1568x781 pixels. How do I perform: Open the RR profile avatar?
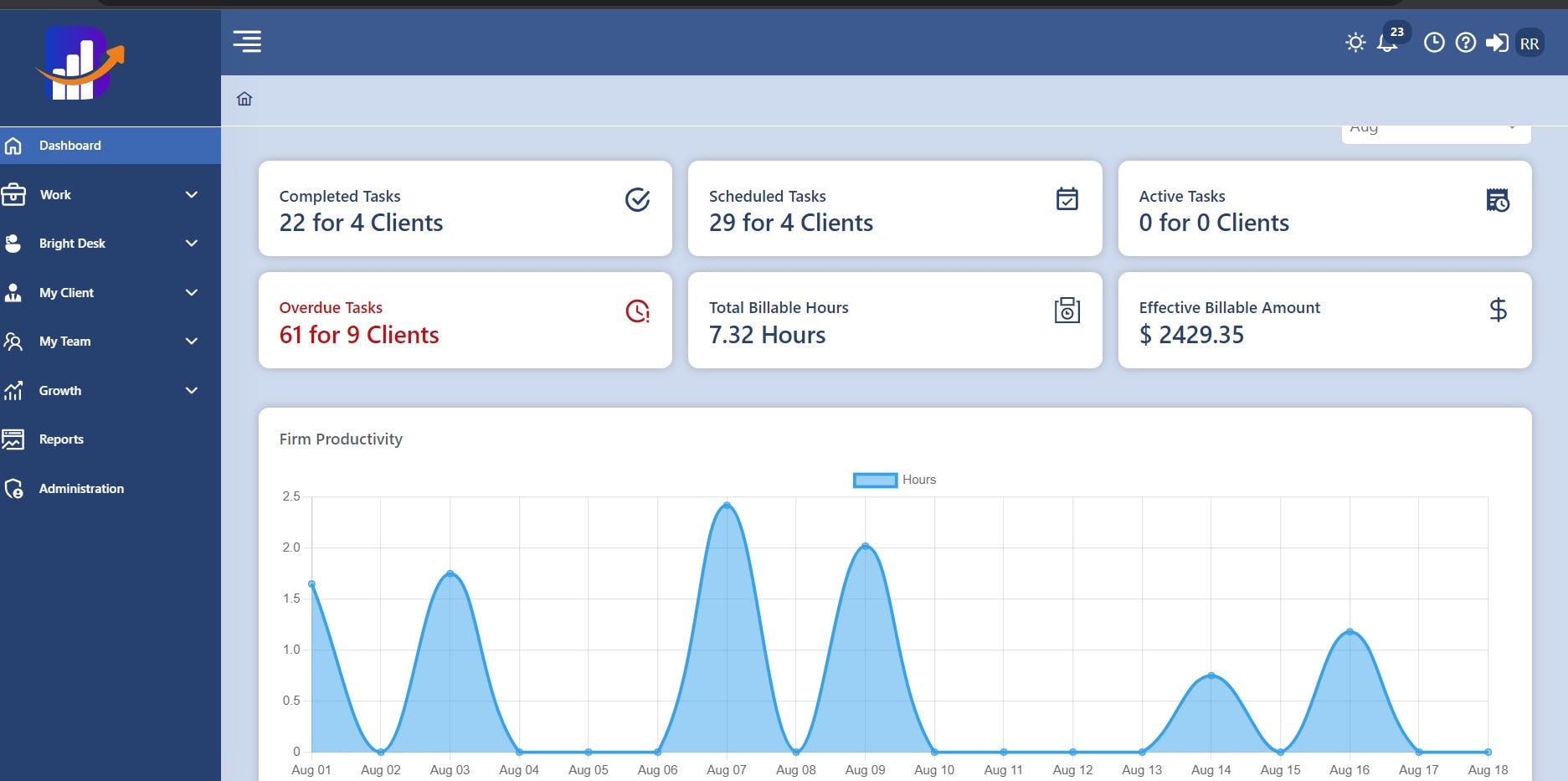pyautogui.click(x=1530, y=42)
